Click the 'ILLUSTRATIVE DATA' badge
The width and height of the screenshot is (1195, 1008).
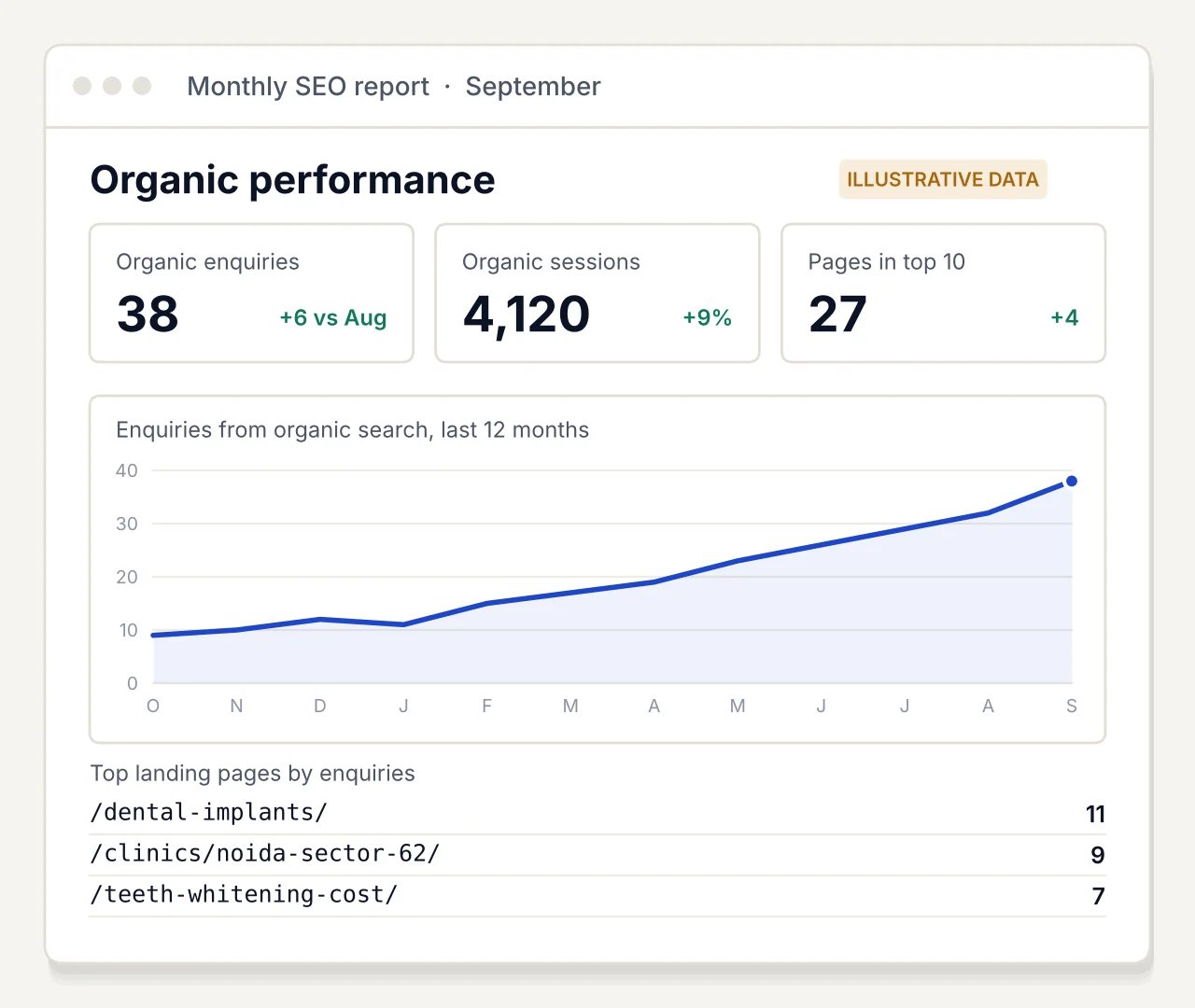coord(943,179)
